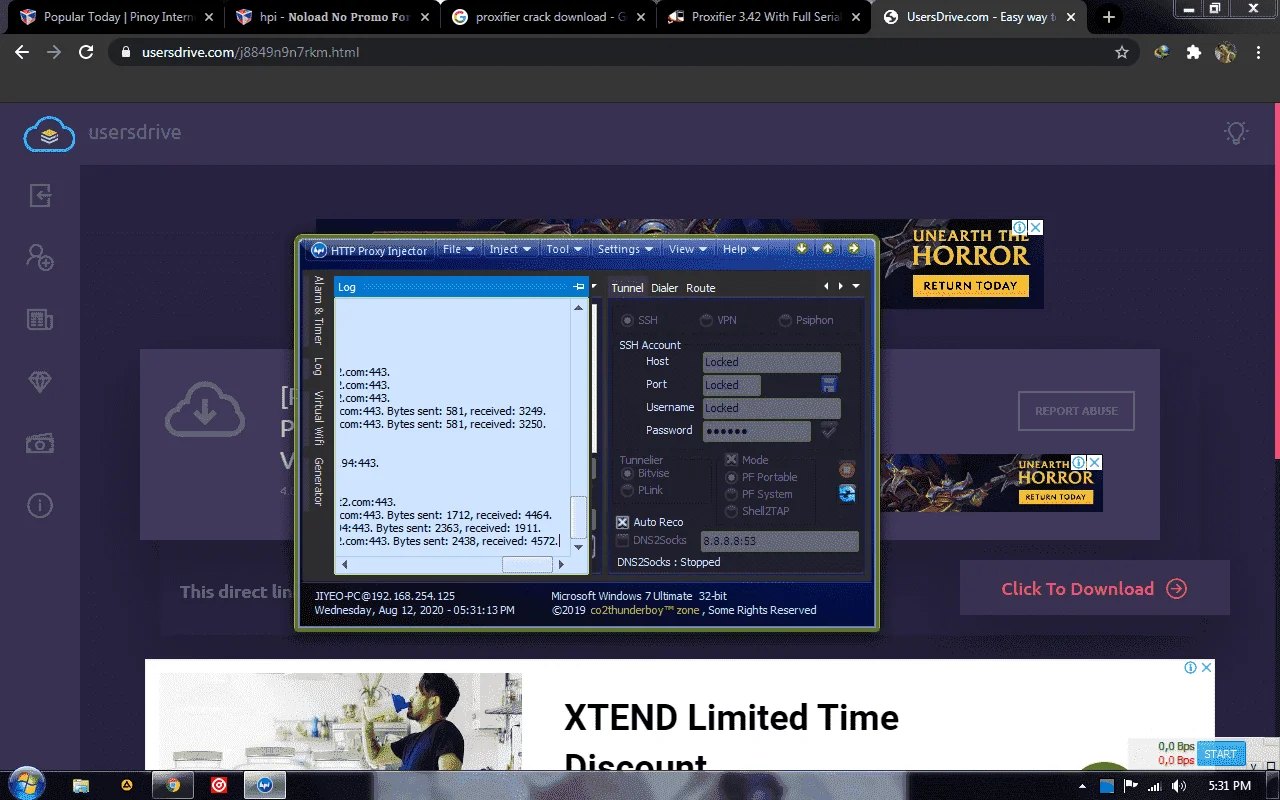Click the add-user icon in usersdrive sidebar
Image resolution: width=1280 pixels, height=800 pixels.
40,257
